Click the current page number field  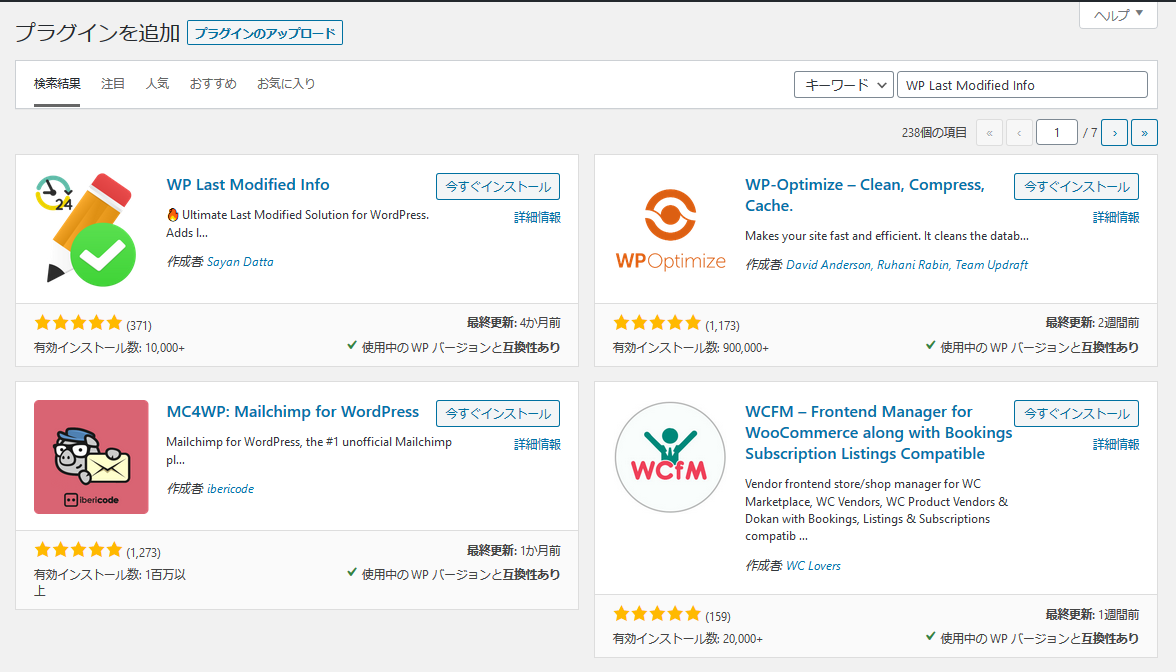click(x=1056, y=133)
